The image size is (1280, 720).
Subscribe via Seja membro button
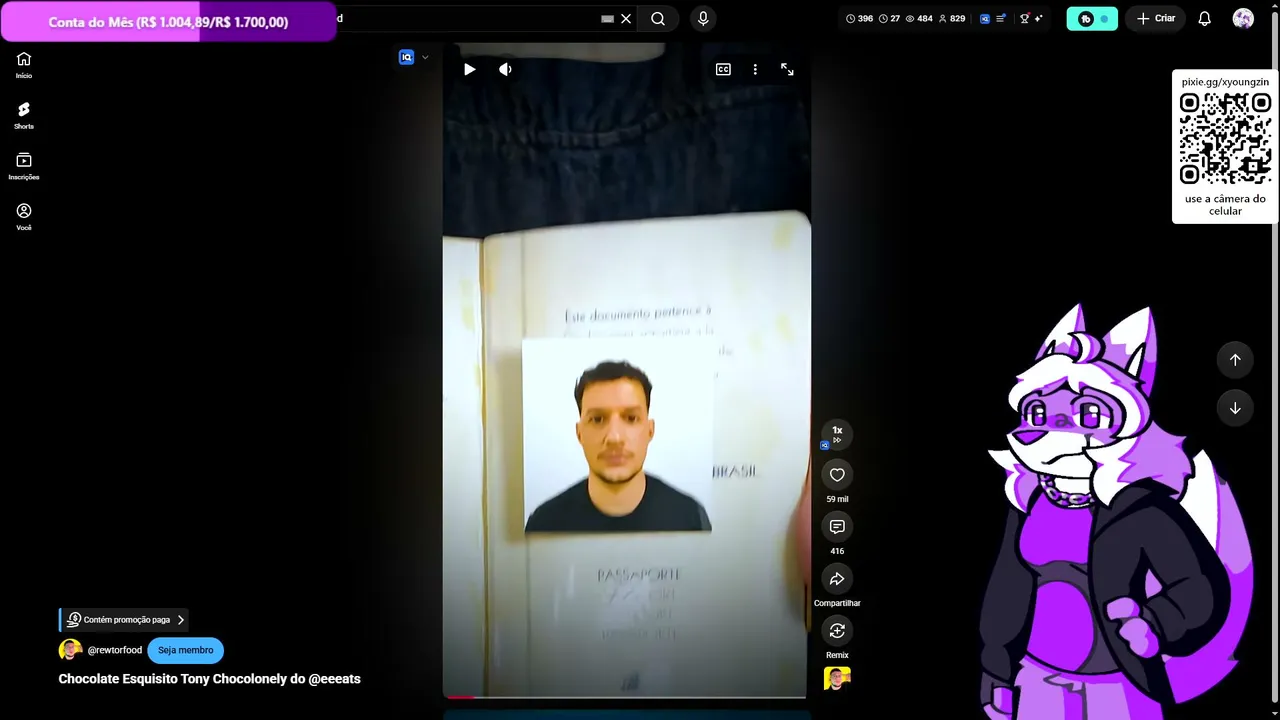pyautogui.click(x=185, y=650)
